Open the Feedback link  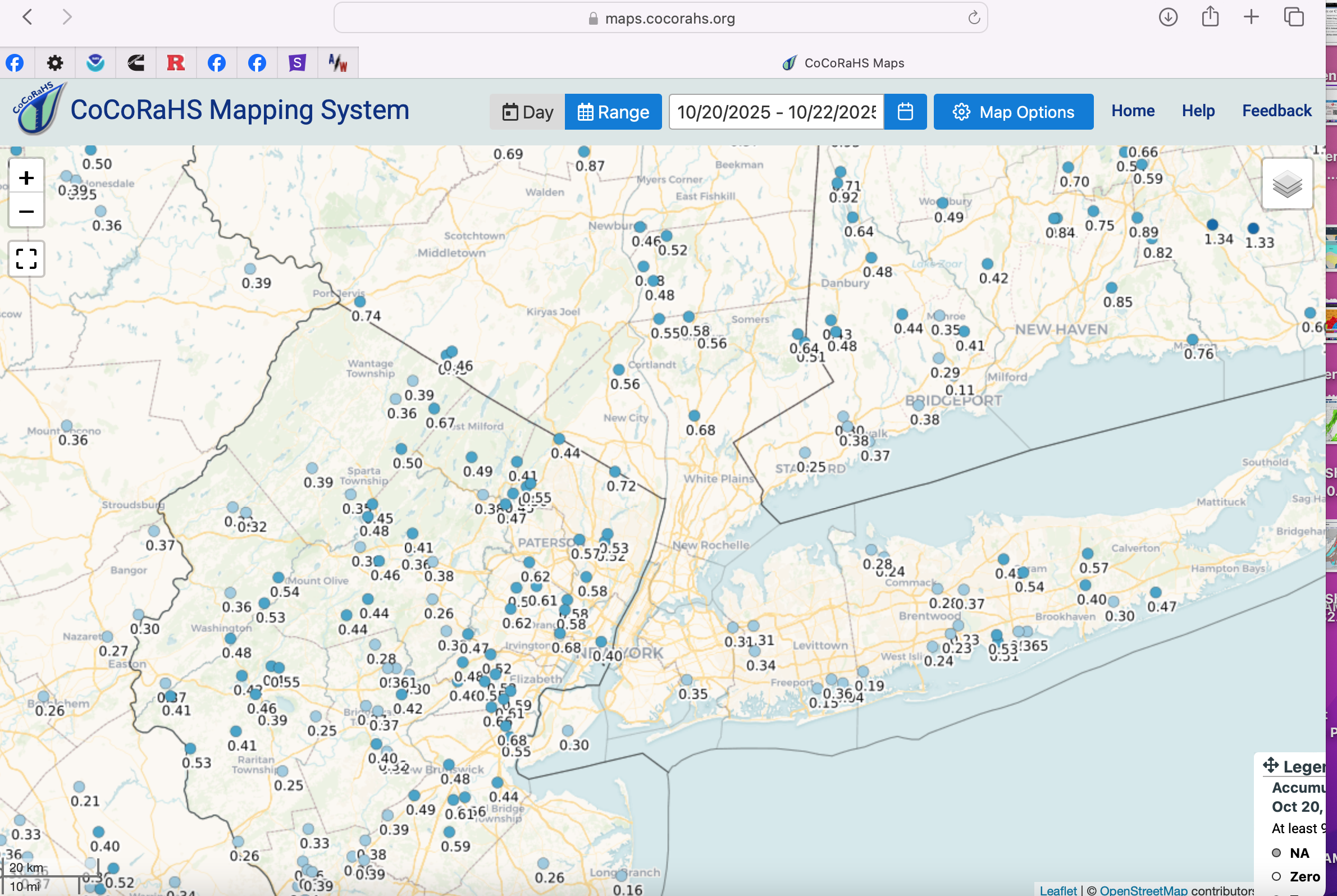1276,111
